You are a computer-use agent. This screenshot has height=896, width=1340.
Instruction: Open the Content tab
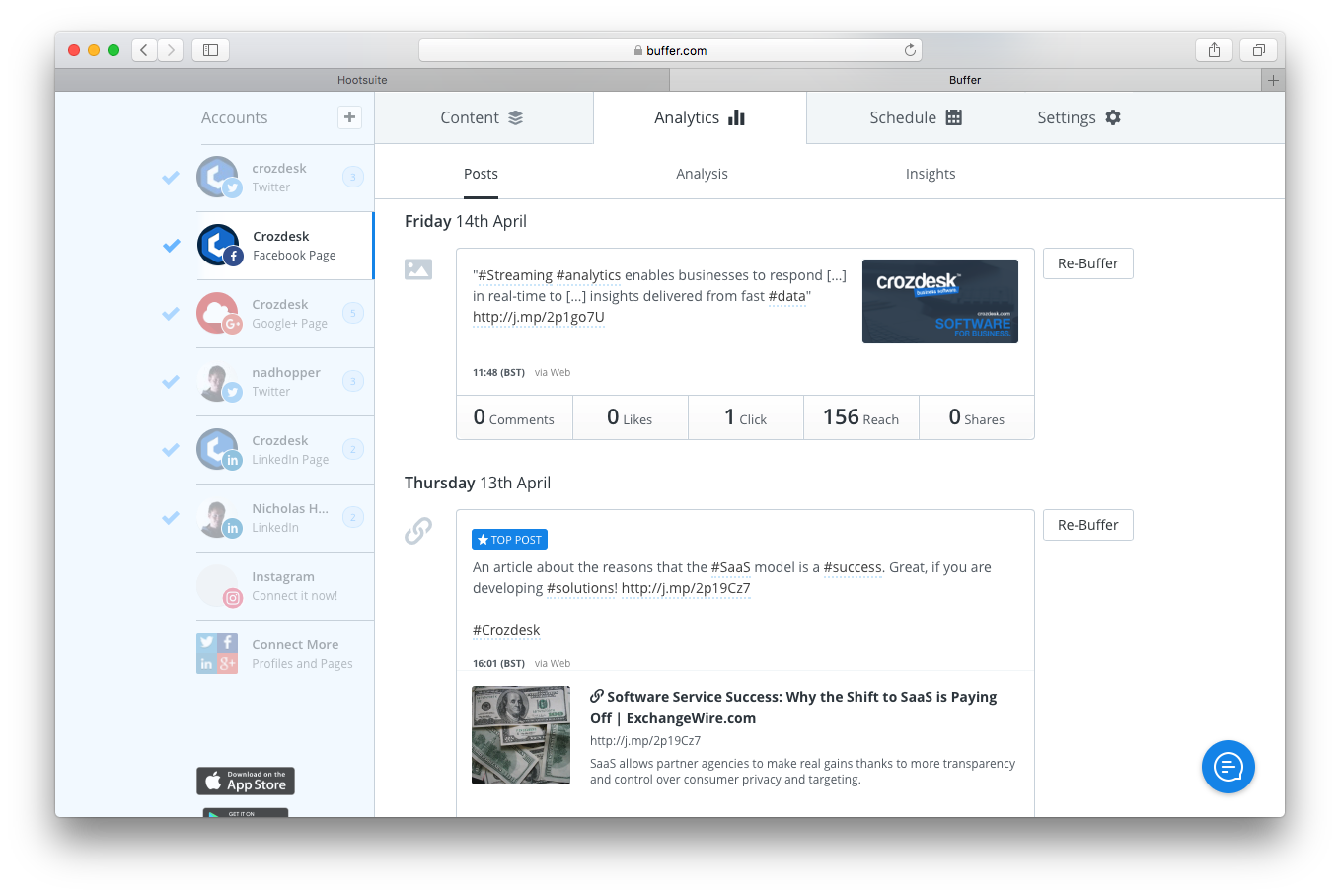[483, 117]
